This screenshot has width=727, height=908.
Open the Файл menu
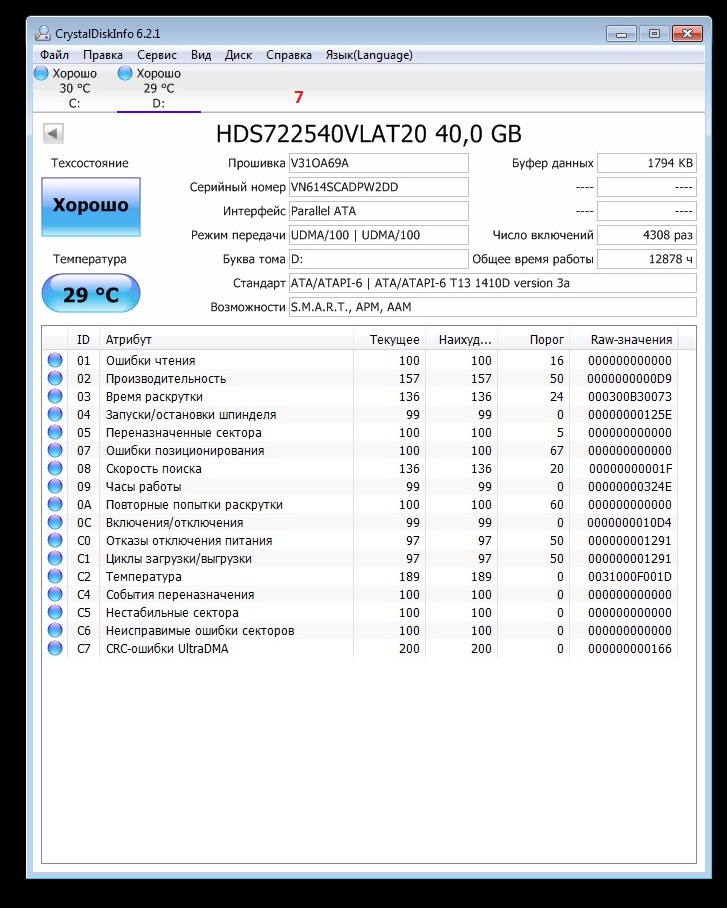tap(55, 55)
